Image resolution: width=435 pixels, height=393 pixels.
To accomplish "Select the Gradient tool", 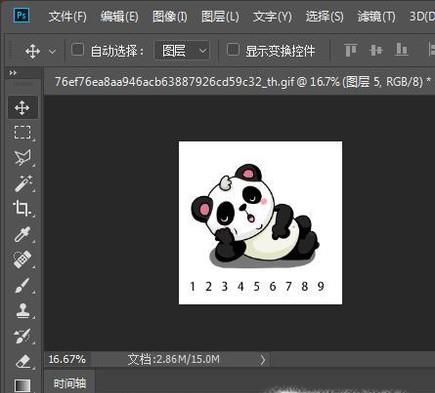I will coord(23,386).
